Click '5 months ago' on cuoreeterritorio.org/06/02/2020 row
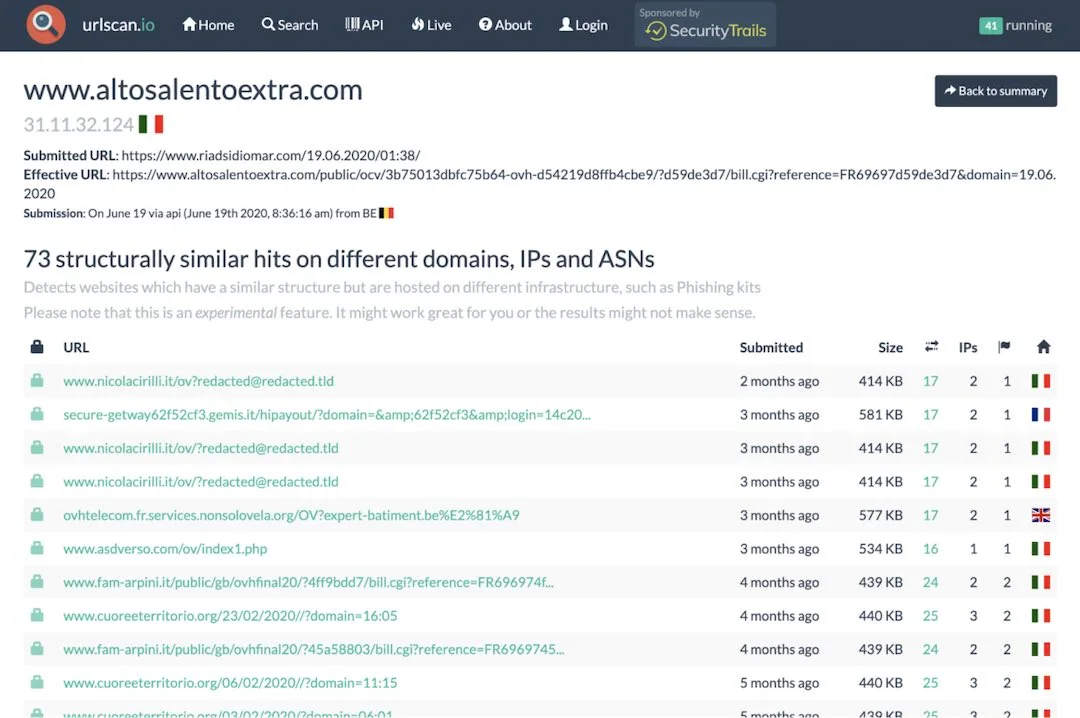1080x718 pixels. pos(779,683)
